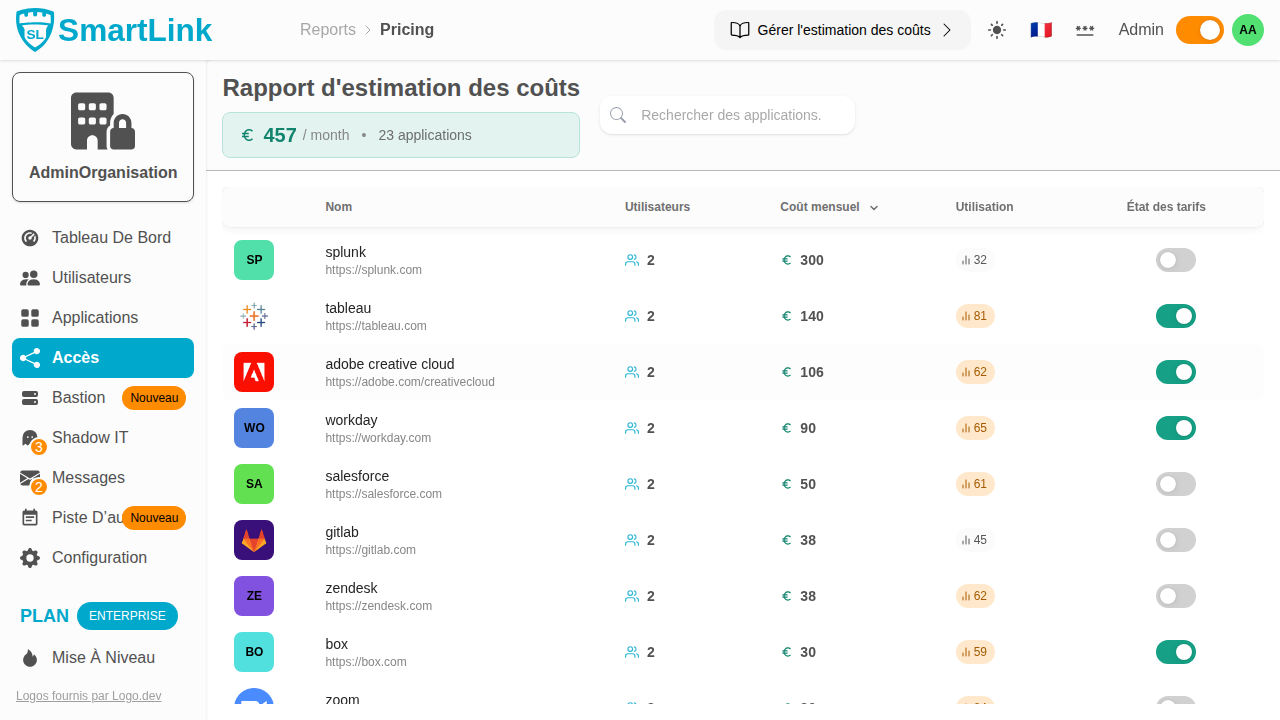1280x720 pixels.
Task: Open the language selector French flag
Action: pos(1041,30)
